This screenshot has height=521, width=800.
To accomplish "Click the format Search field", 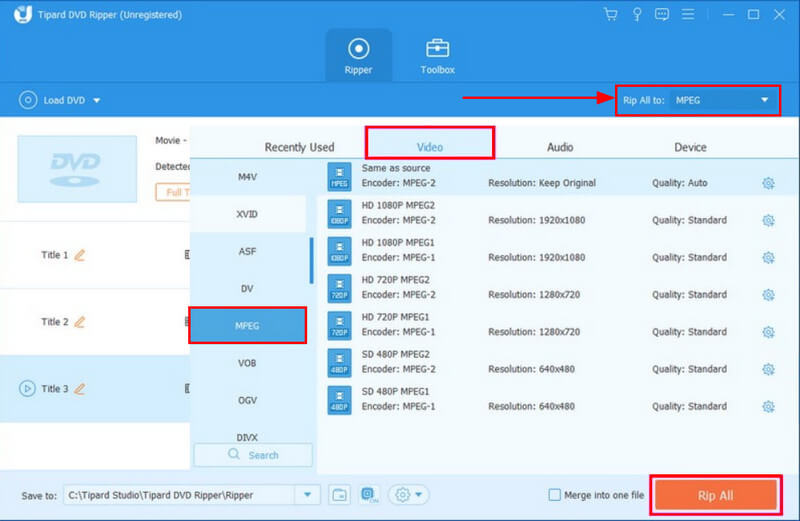I will (253, 455).
